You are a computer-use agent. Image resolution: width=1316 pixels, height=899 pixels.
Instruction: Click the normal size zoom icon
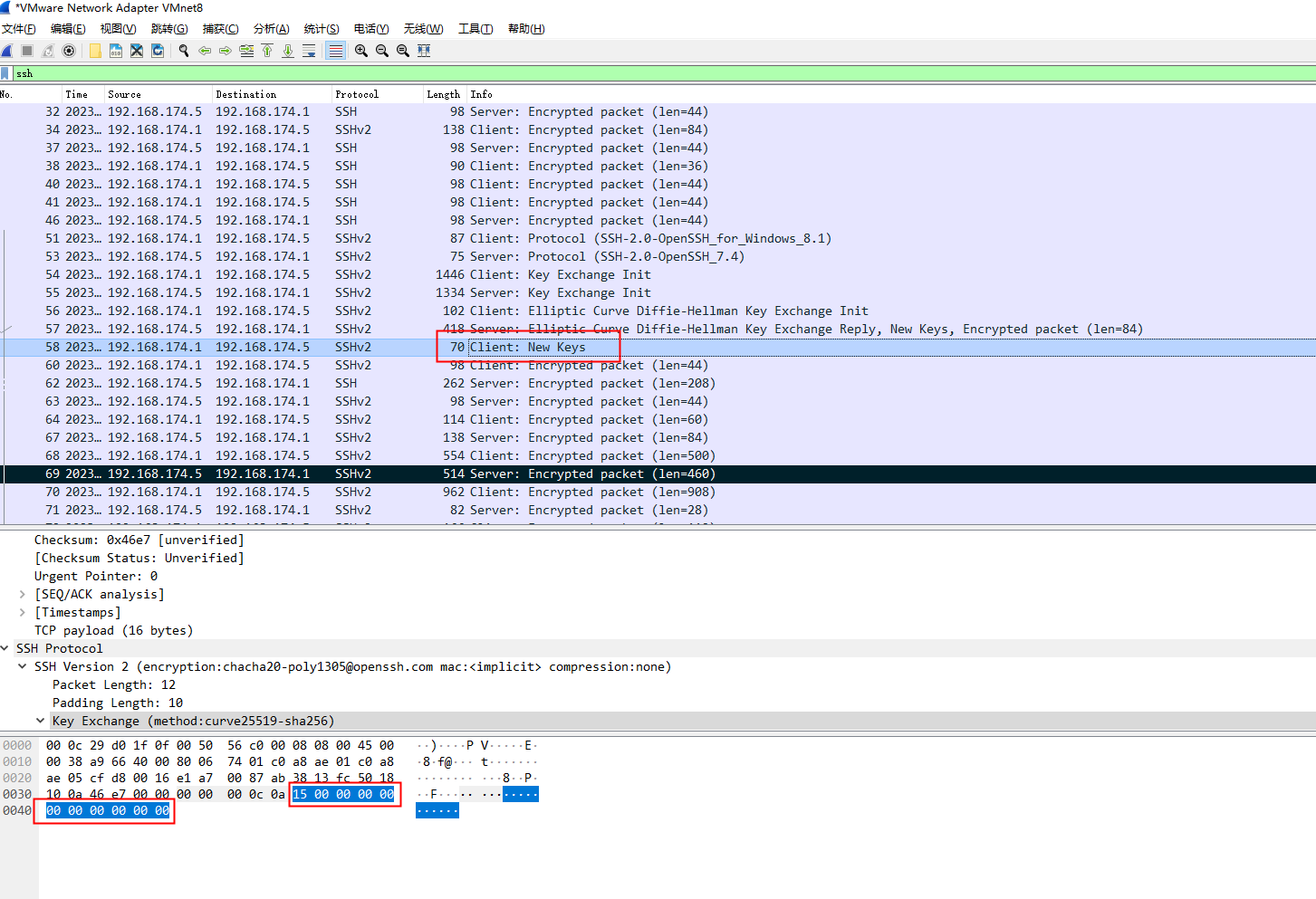tap(403, 51)
